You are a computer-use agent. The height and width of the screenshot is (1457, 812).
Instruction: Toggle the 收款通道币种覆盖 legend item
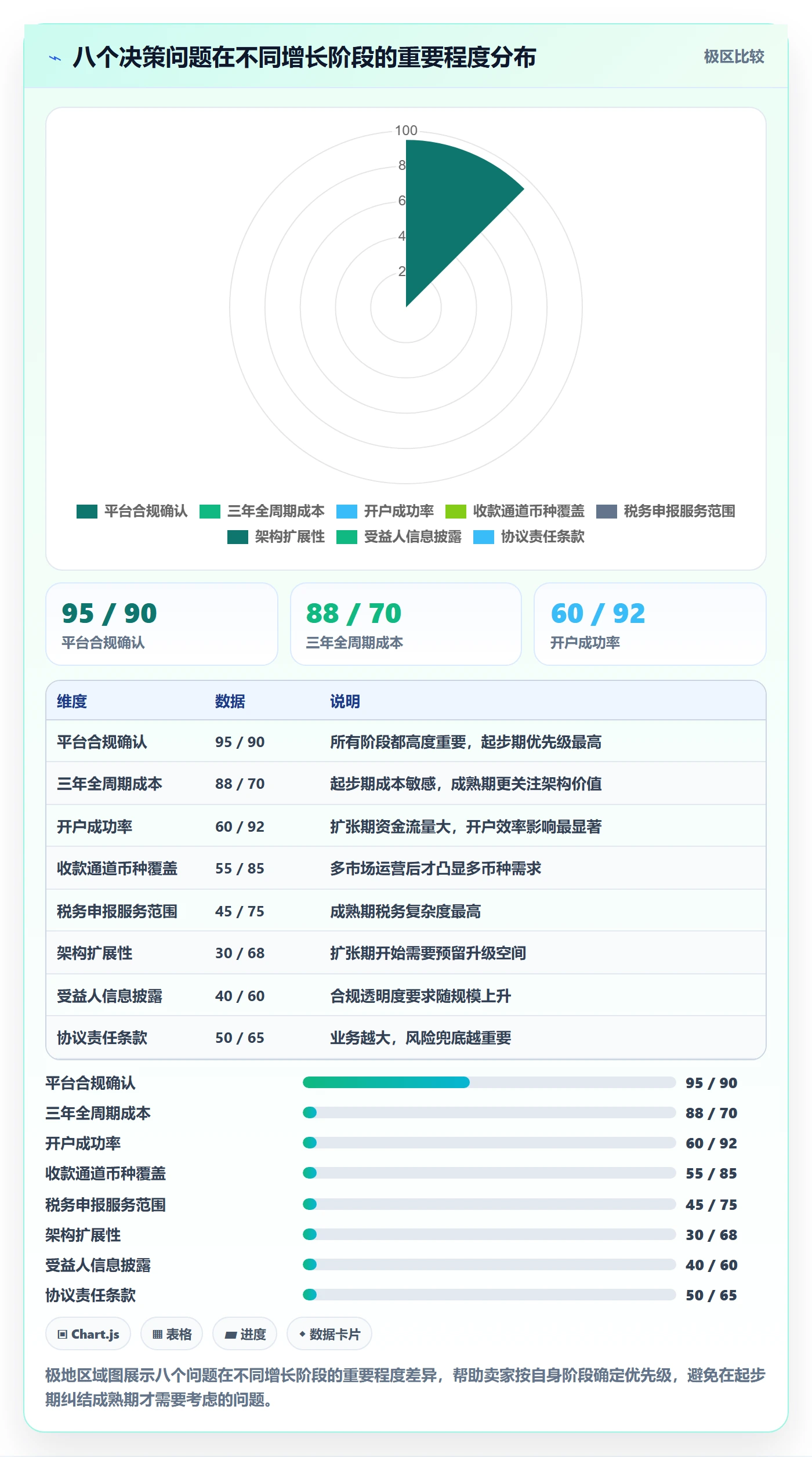coord(515,511)
